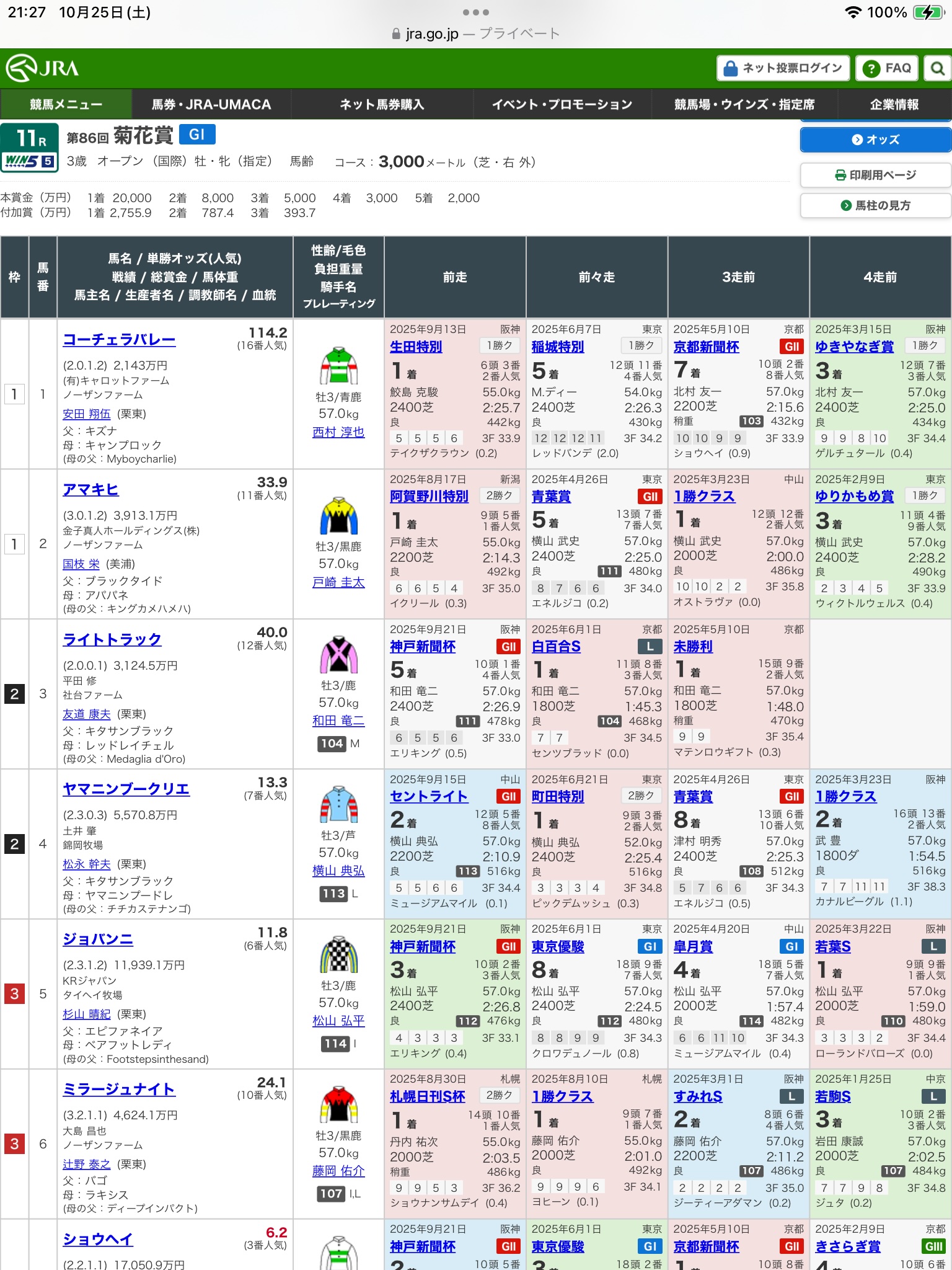Click the JRA logo in header

coord(43,68)
